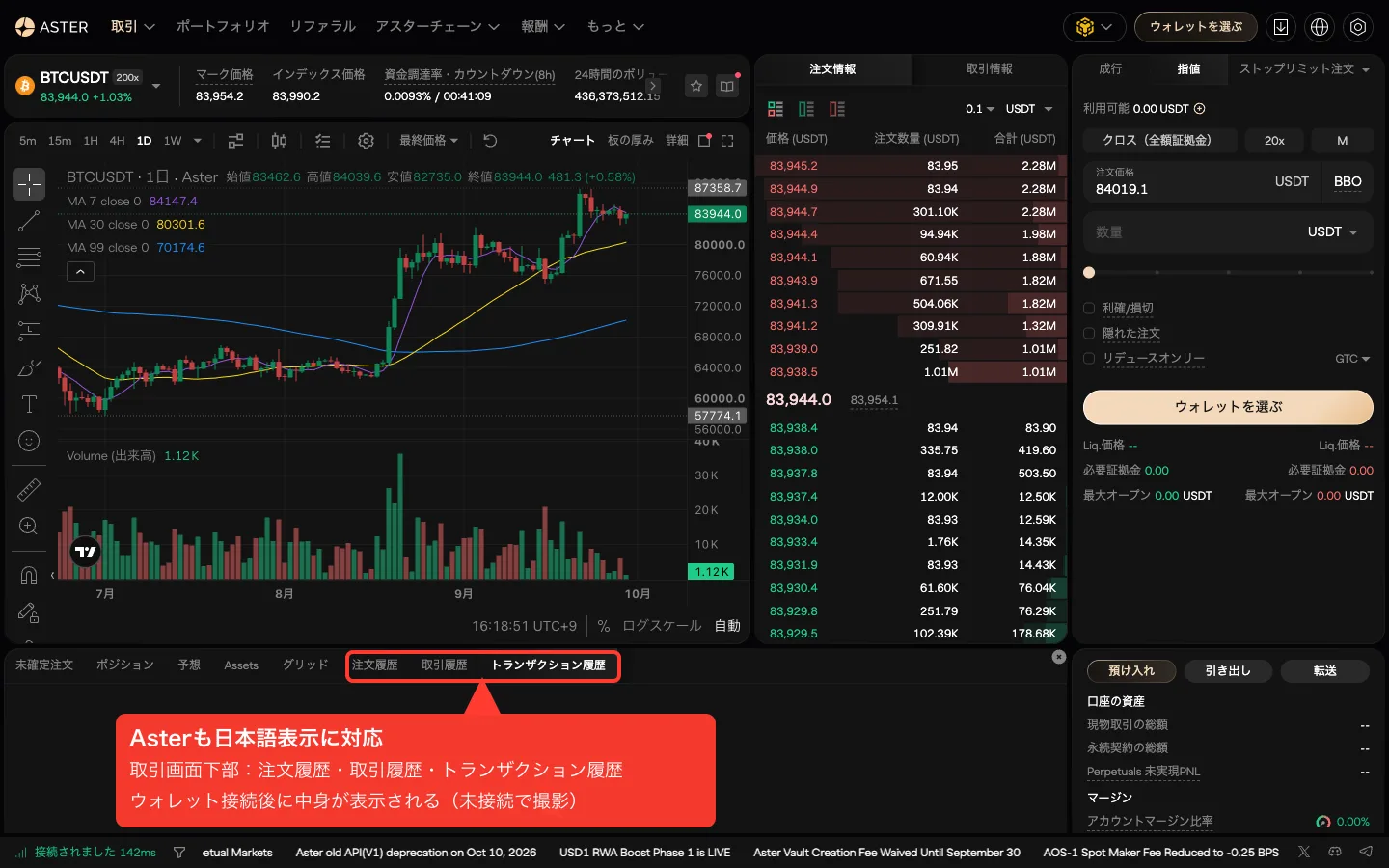Image resolution: width=1389 pixels, height=868 pixels.
Task: Tick the リデュースオンリー checkbox
Action: coord(1089,359)
